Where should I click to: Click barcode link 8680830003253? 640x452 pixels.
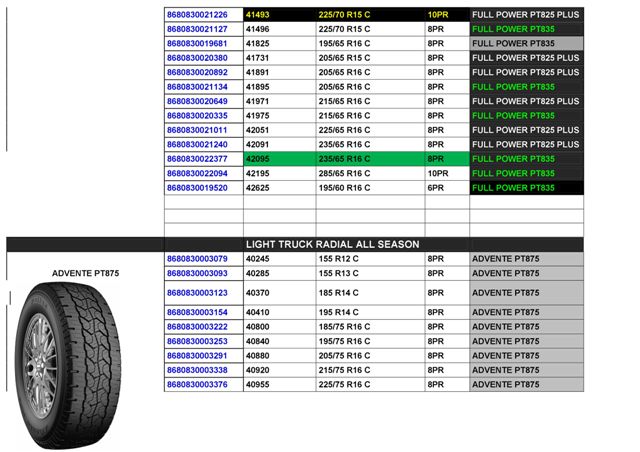click(x=197, y=341)
